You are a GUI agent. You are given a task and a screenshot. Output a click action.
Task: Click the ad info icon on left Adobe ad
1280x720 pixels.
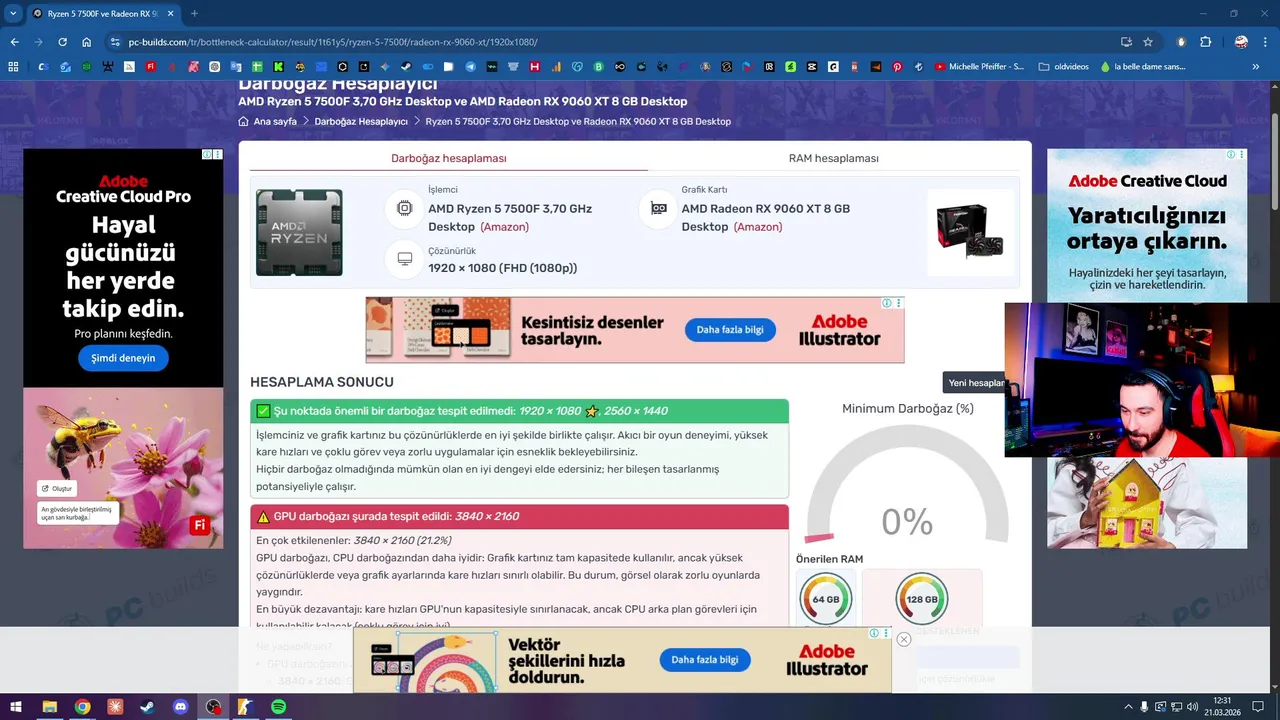(207, 155)
